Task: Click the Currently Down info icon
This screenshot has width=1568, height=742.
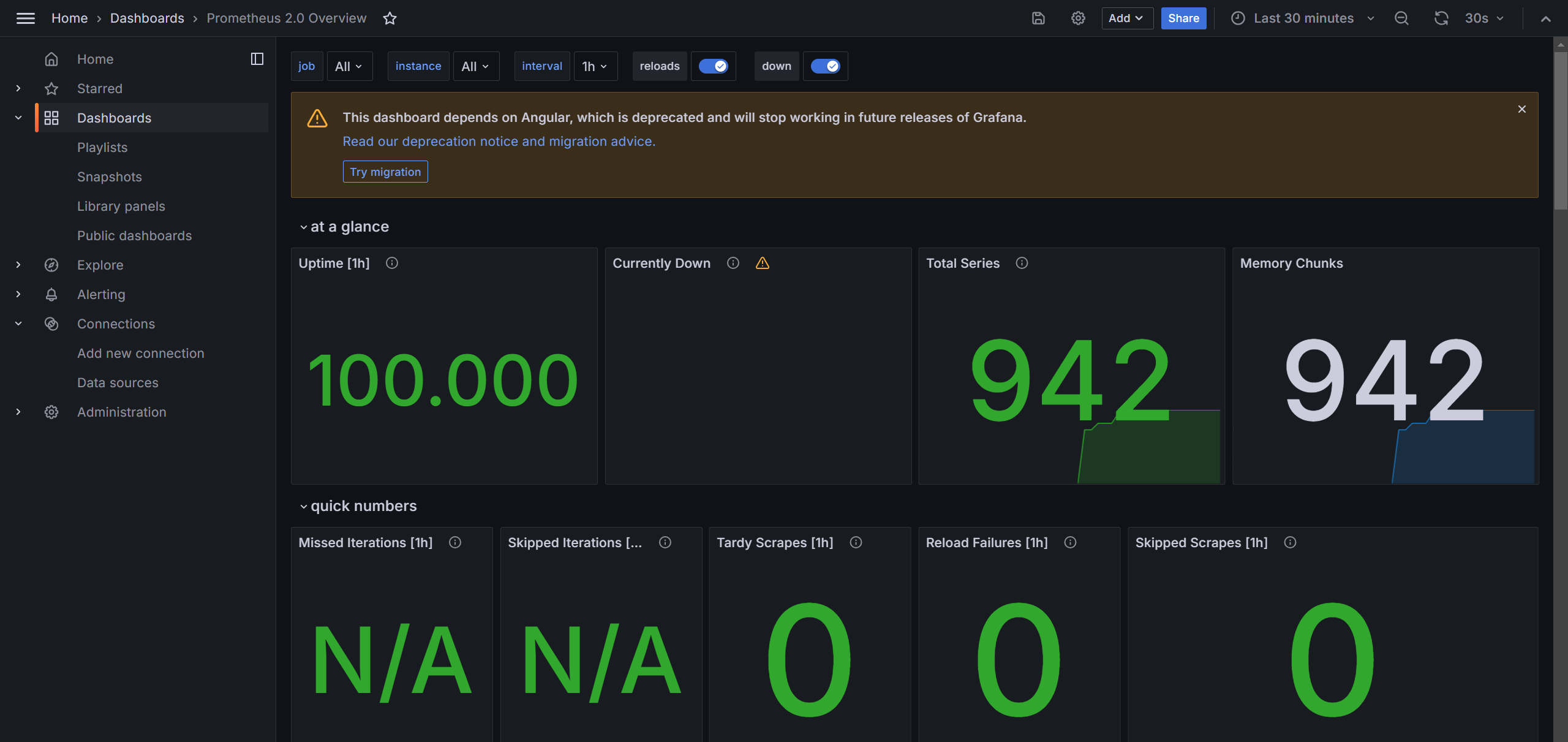Action: (x=733, y=263)
